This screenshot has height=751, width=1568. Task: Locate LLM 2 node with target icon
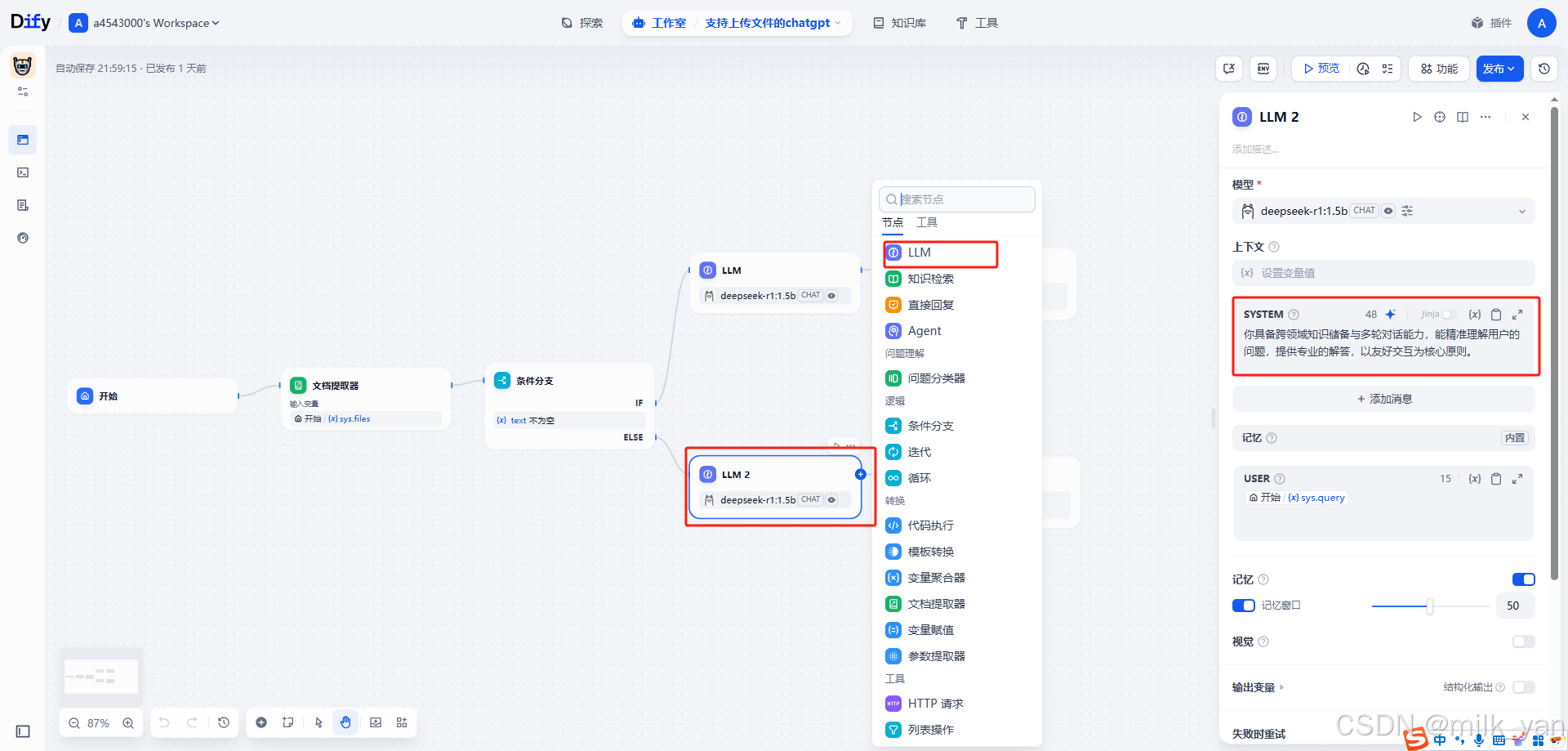click(1440, 117)
